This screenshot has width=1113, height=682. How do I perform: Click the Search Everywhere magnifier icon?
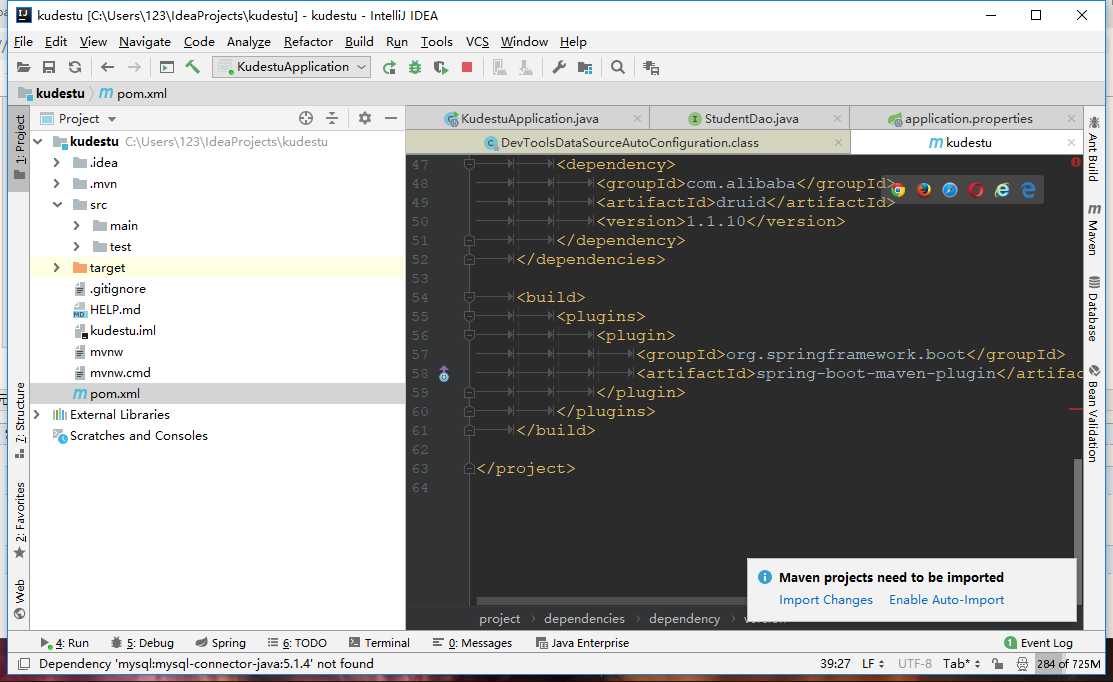point(618,67)
